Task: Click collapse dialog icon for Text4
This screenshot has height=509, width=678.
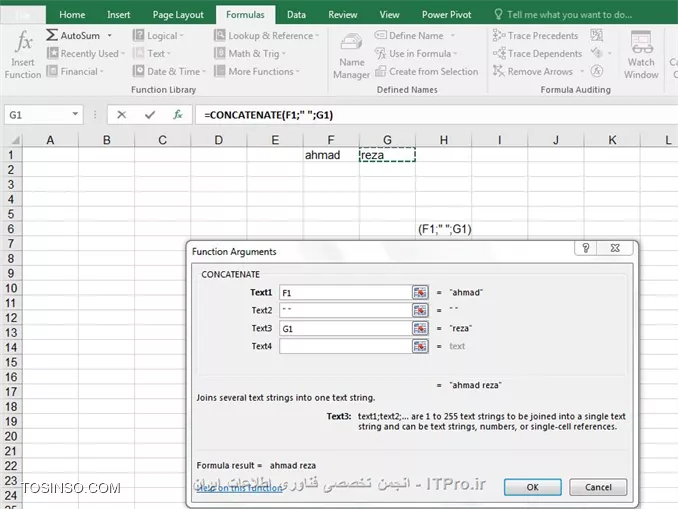Action: coord(420,346)
